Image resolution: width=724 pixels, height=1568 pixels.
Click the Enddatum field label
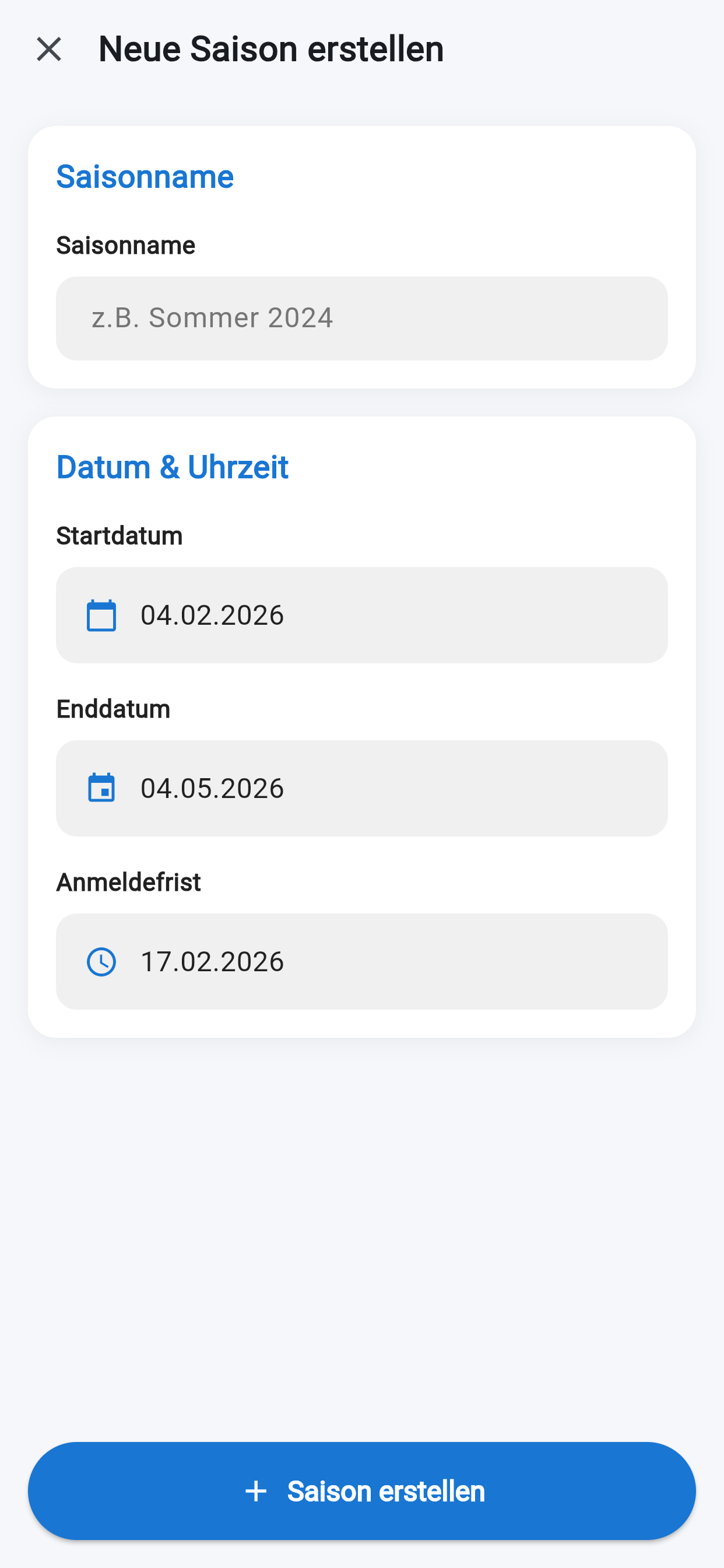tap(113, 709)
